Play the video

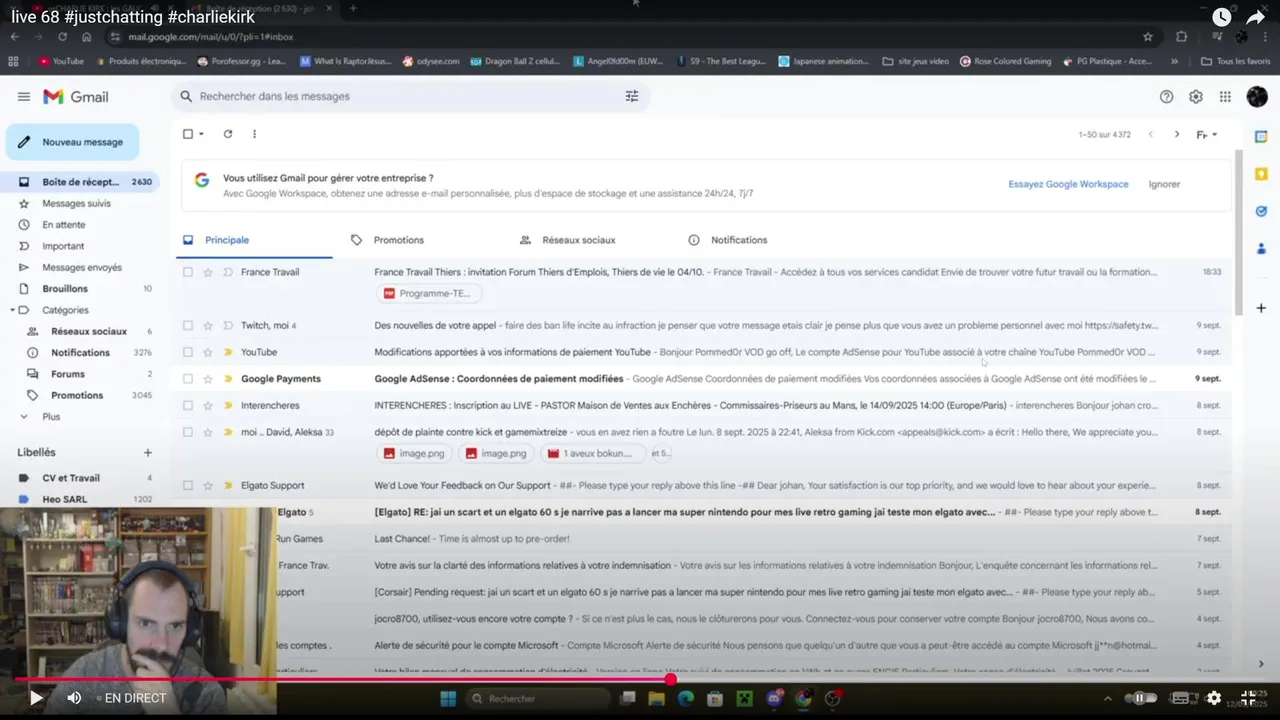[36, 698]
